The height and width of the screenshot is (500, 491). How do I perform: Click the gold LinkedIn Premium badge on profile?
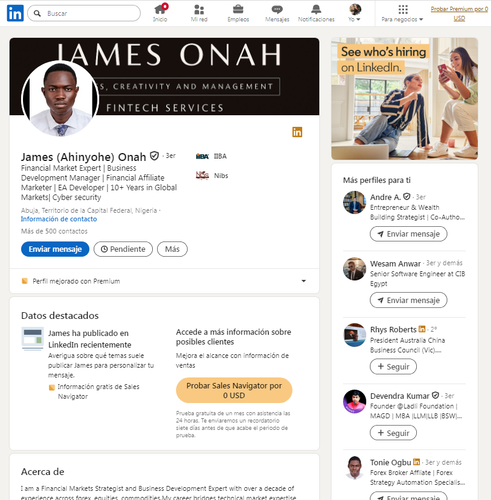click(x=297, y=132)
